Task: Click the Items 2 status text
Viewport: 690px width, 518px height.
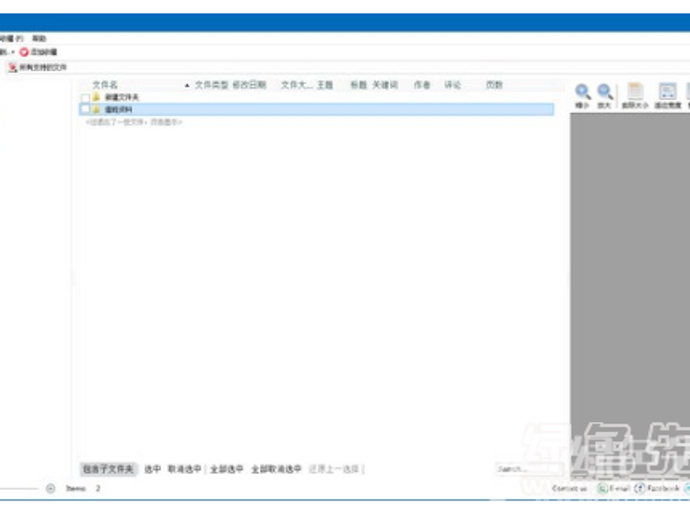Action: 83,488
